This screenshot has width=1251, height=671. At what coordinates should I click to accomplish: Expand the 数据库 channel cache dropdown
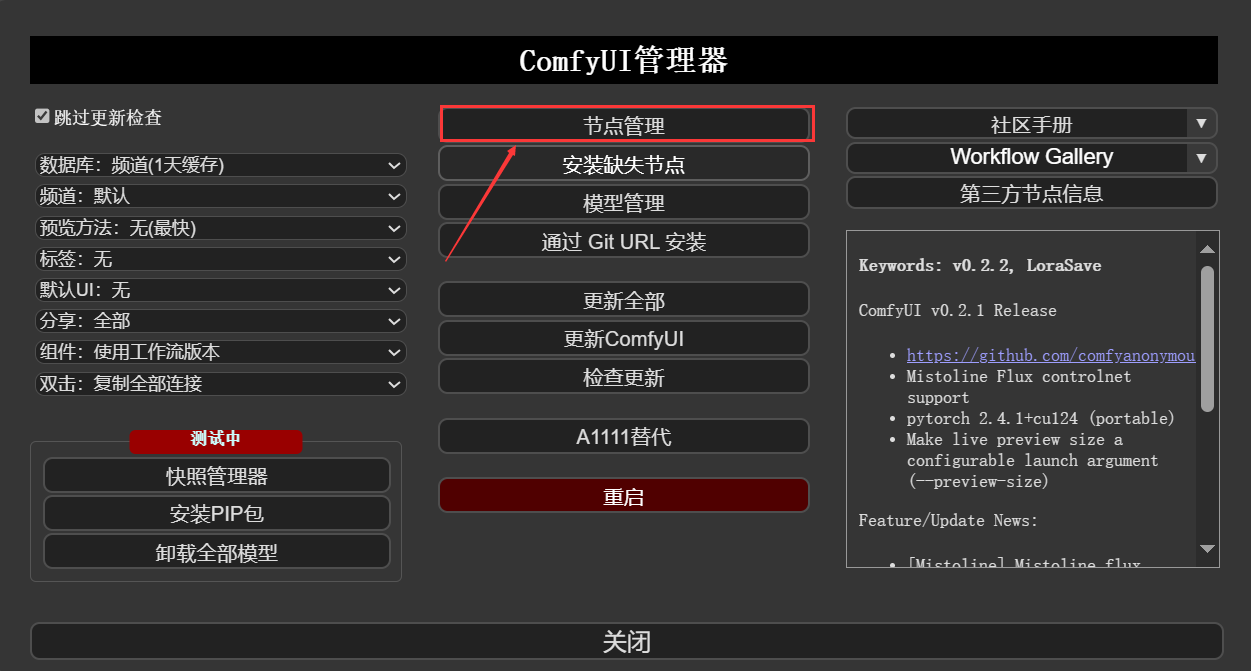pyautogui.click(x=220, y=165)
